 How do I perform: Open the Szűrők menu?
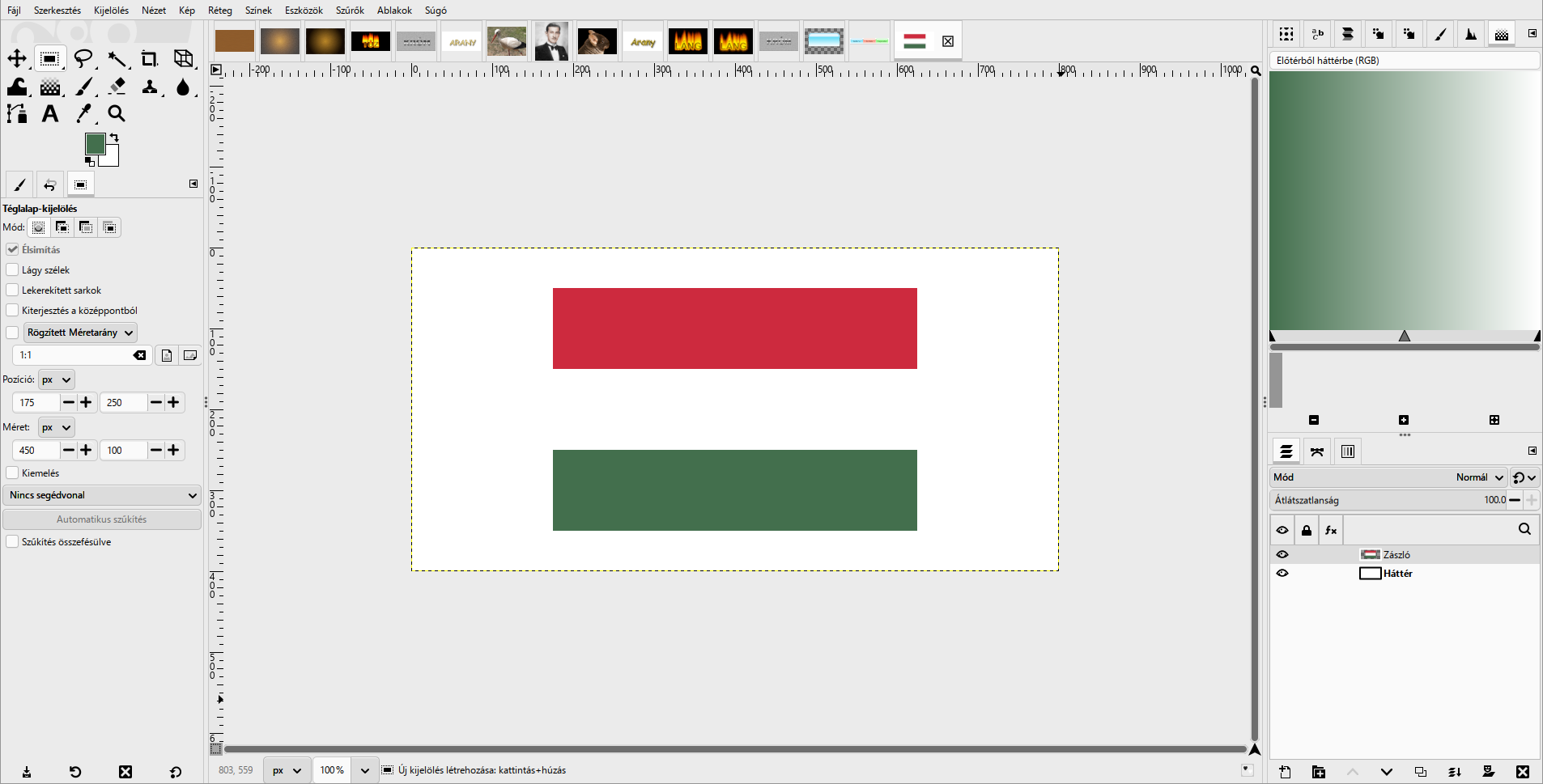click(x=350, y=11)
